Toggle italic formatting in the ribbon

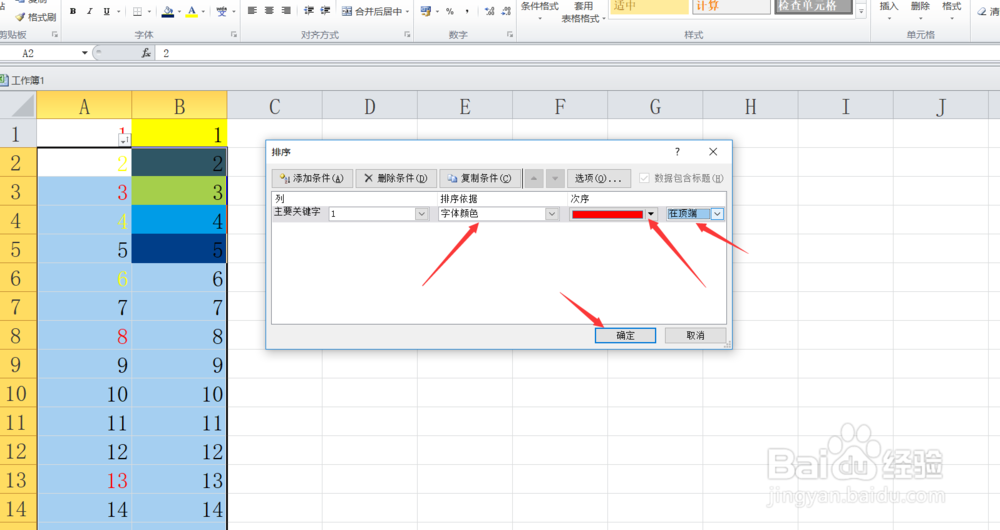(x=89, y=11)
